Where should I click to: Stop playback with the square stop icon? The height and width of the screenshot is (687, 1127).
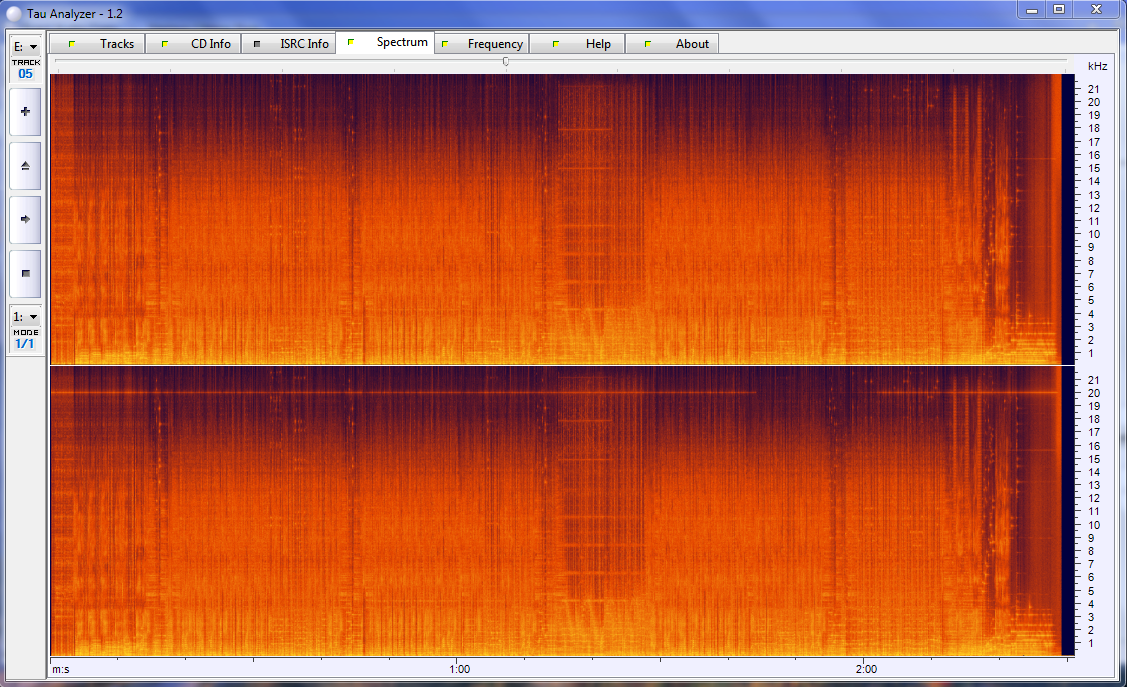tap(24, 274)
